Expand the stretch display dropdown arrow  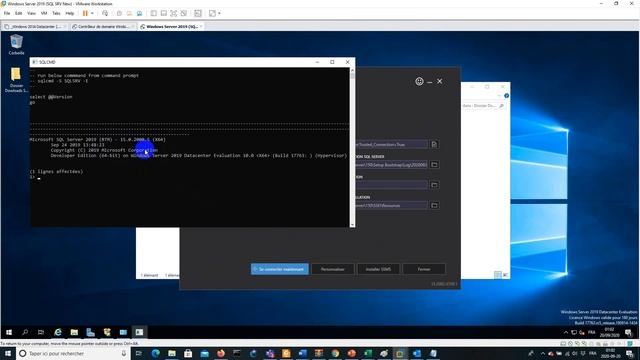pyautogui.click(x=220, y=13)
